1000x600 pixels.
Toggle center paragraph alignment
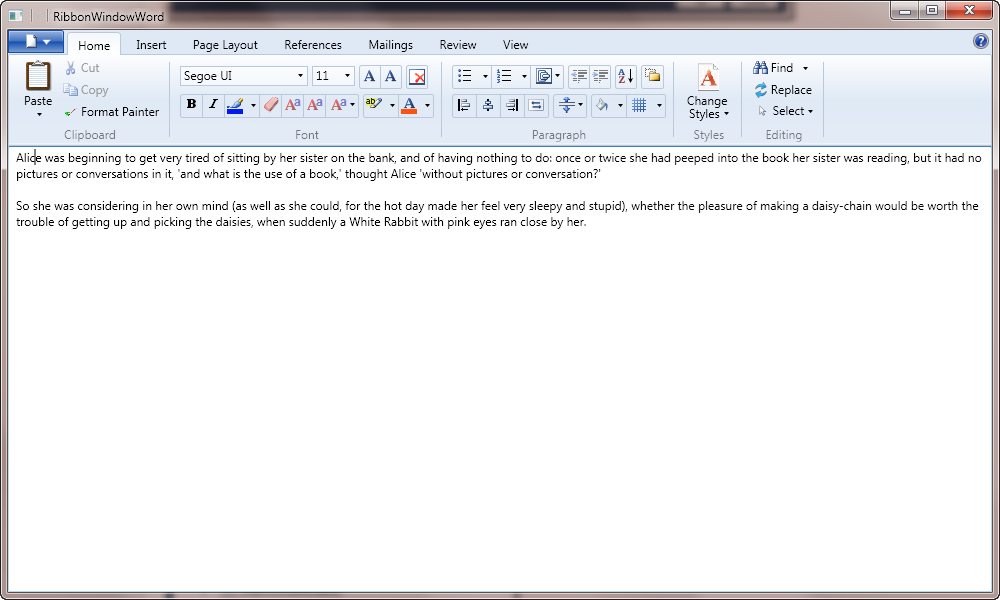tap(488, 105)
